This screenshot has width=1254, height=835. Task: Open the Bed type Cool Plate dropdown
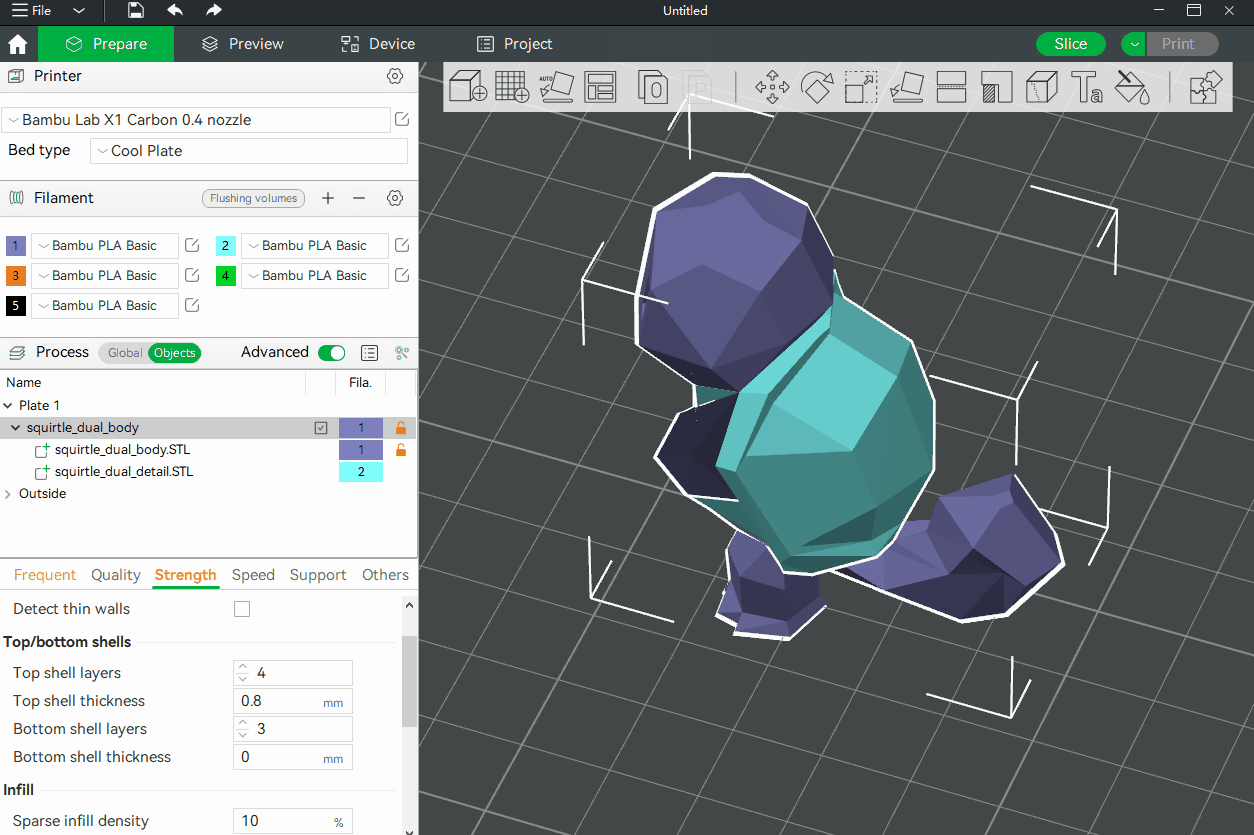click(x=249, y=151)
